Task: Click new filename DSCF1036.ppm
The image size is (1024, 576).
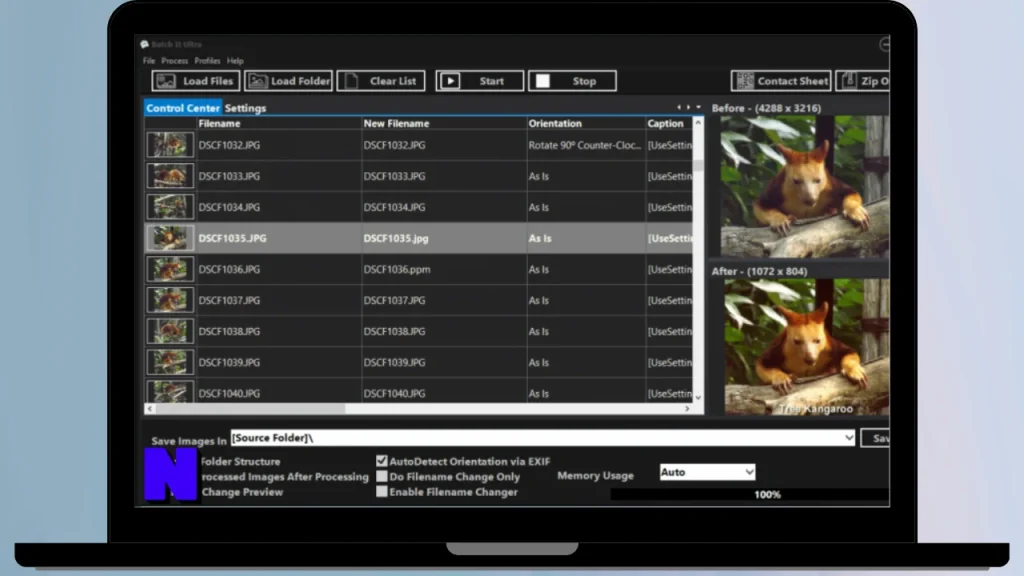Action: pos(397,269)
